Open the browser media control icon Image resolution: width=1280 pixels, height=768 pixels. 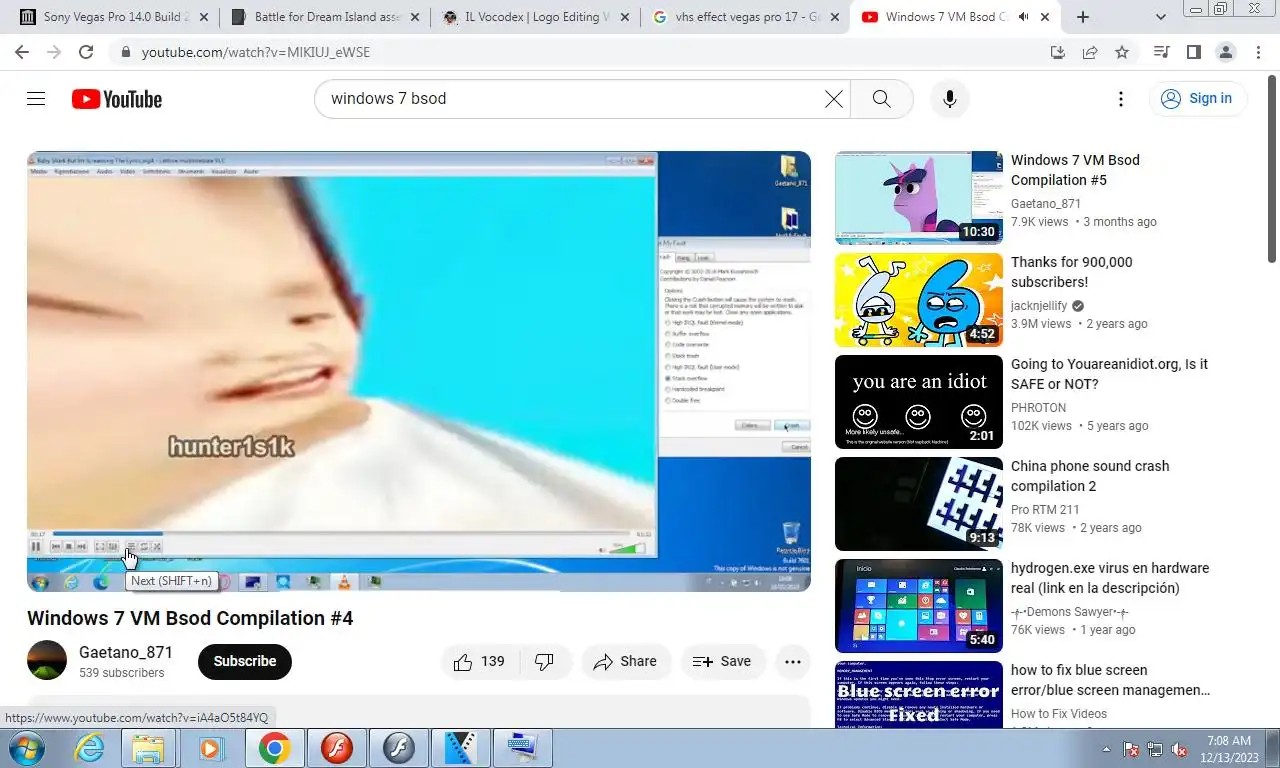(x=1161, y=52)
